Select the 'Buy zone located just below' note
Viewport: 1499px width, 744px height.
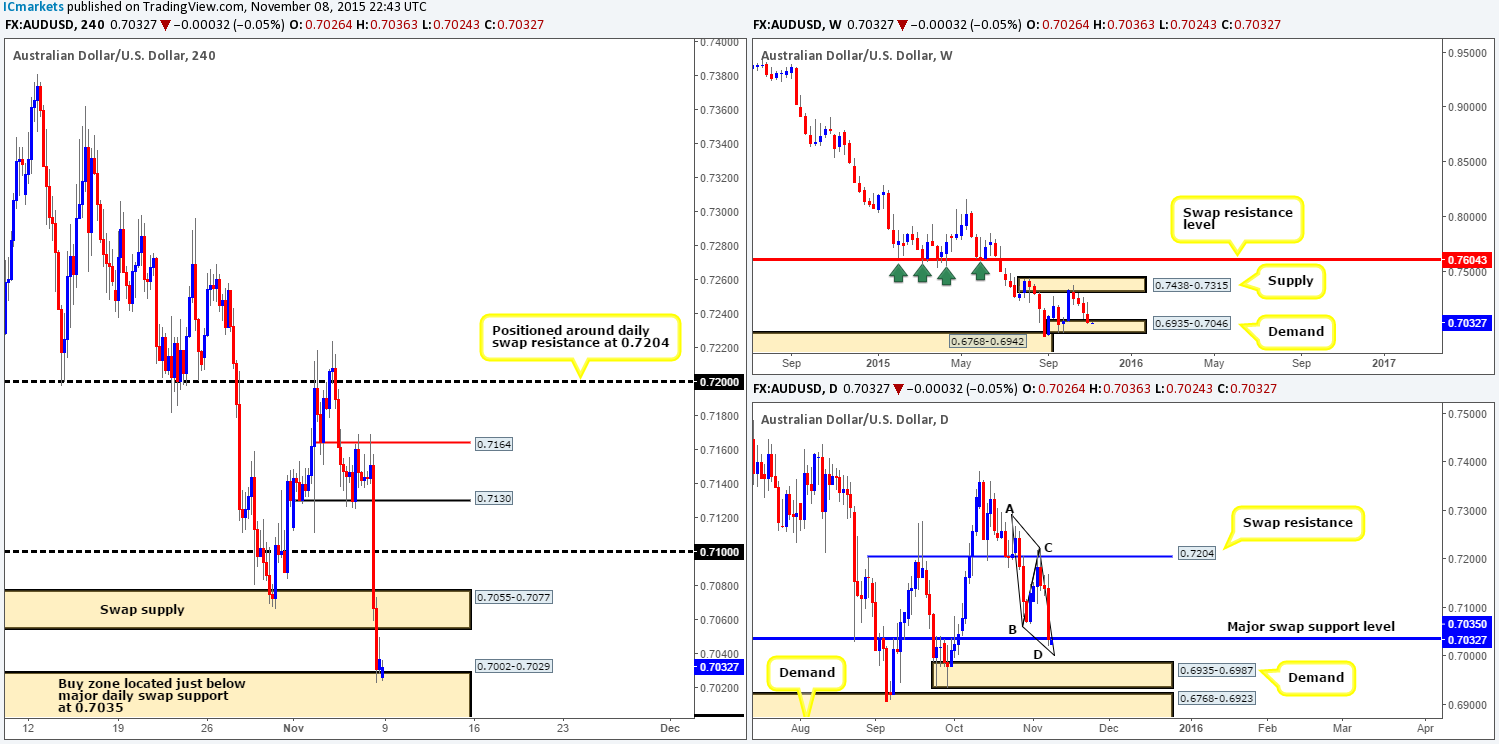coord(150,696)
